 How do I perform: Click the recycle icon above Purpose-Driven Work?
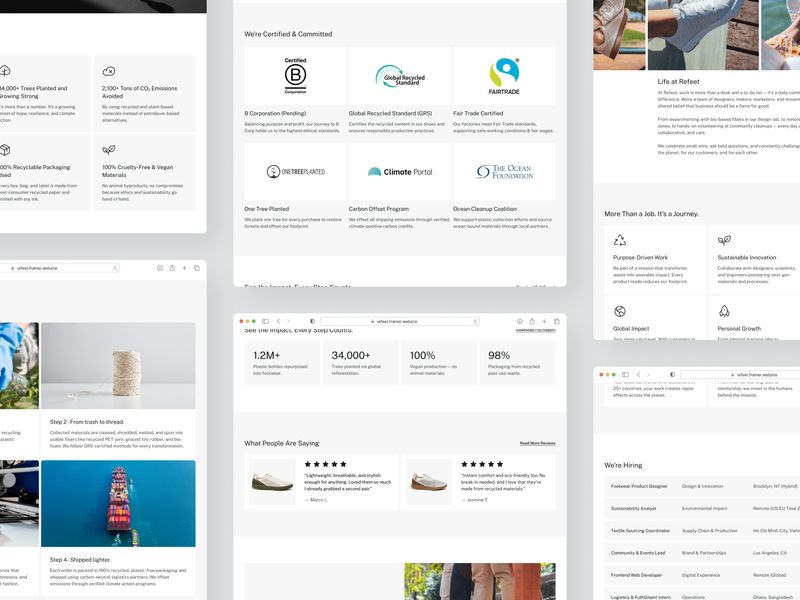[x=620, y=240]
